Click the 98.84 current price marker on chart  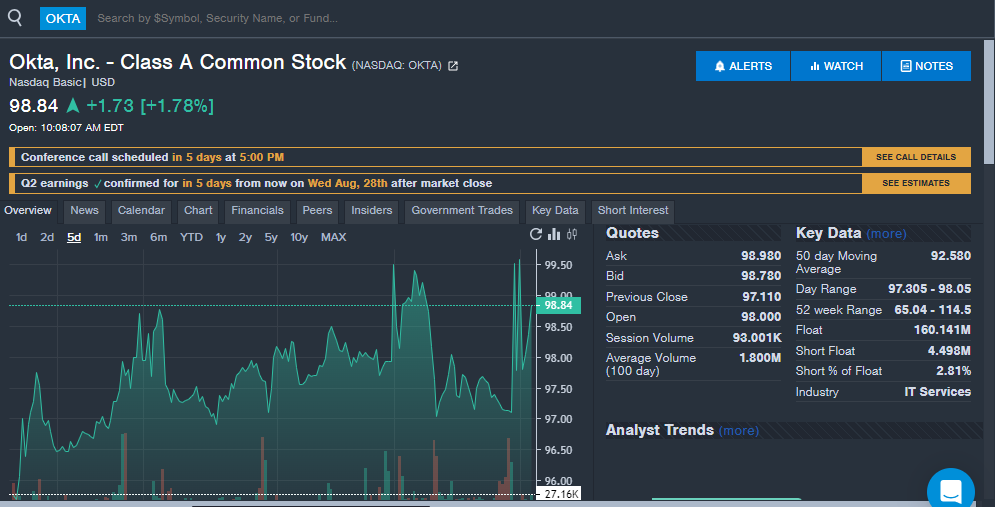[x=558, y=306]
